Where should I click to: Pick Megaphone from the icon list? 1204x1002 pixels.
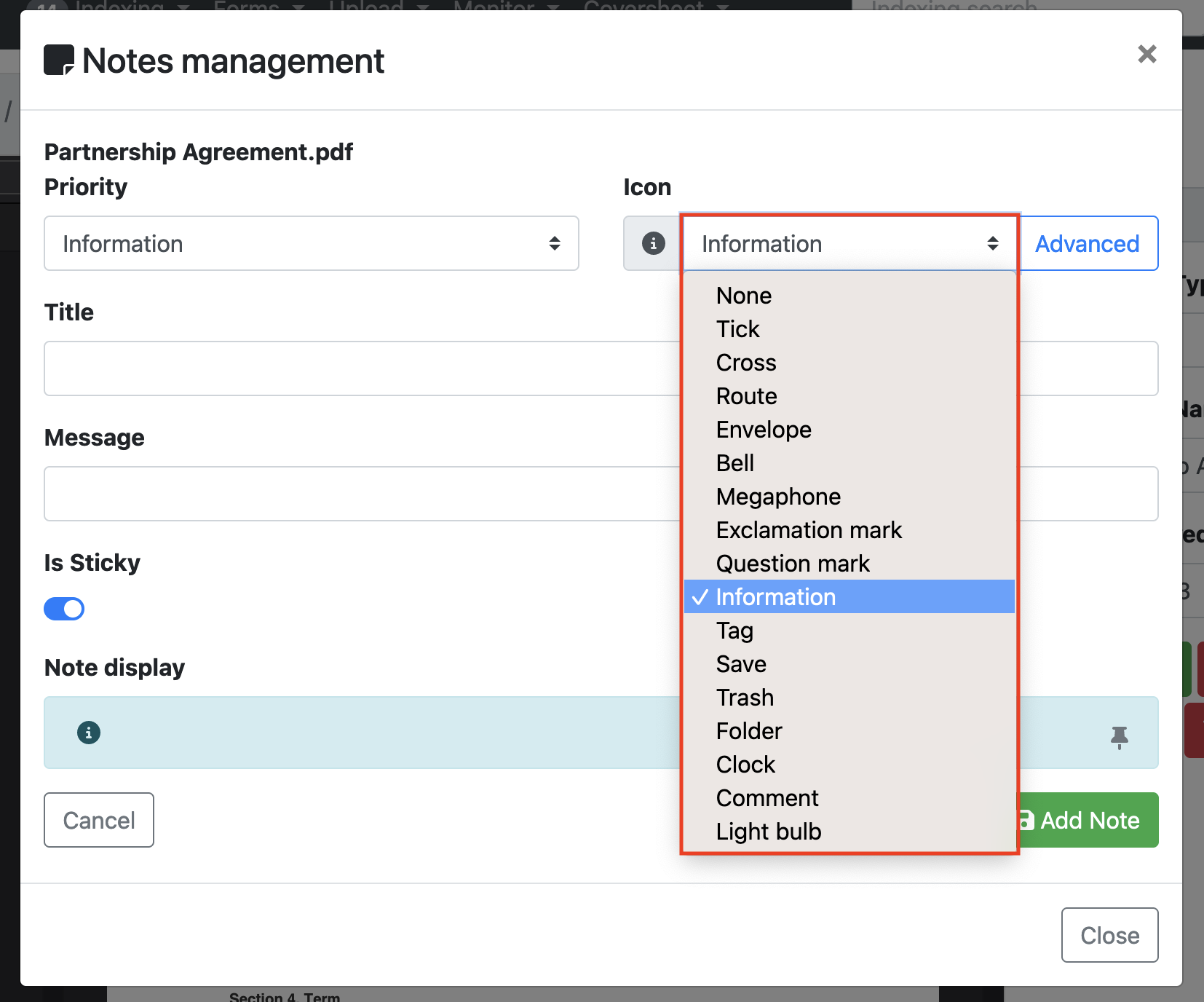pos(777,497)
